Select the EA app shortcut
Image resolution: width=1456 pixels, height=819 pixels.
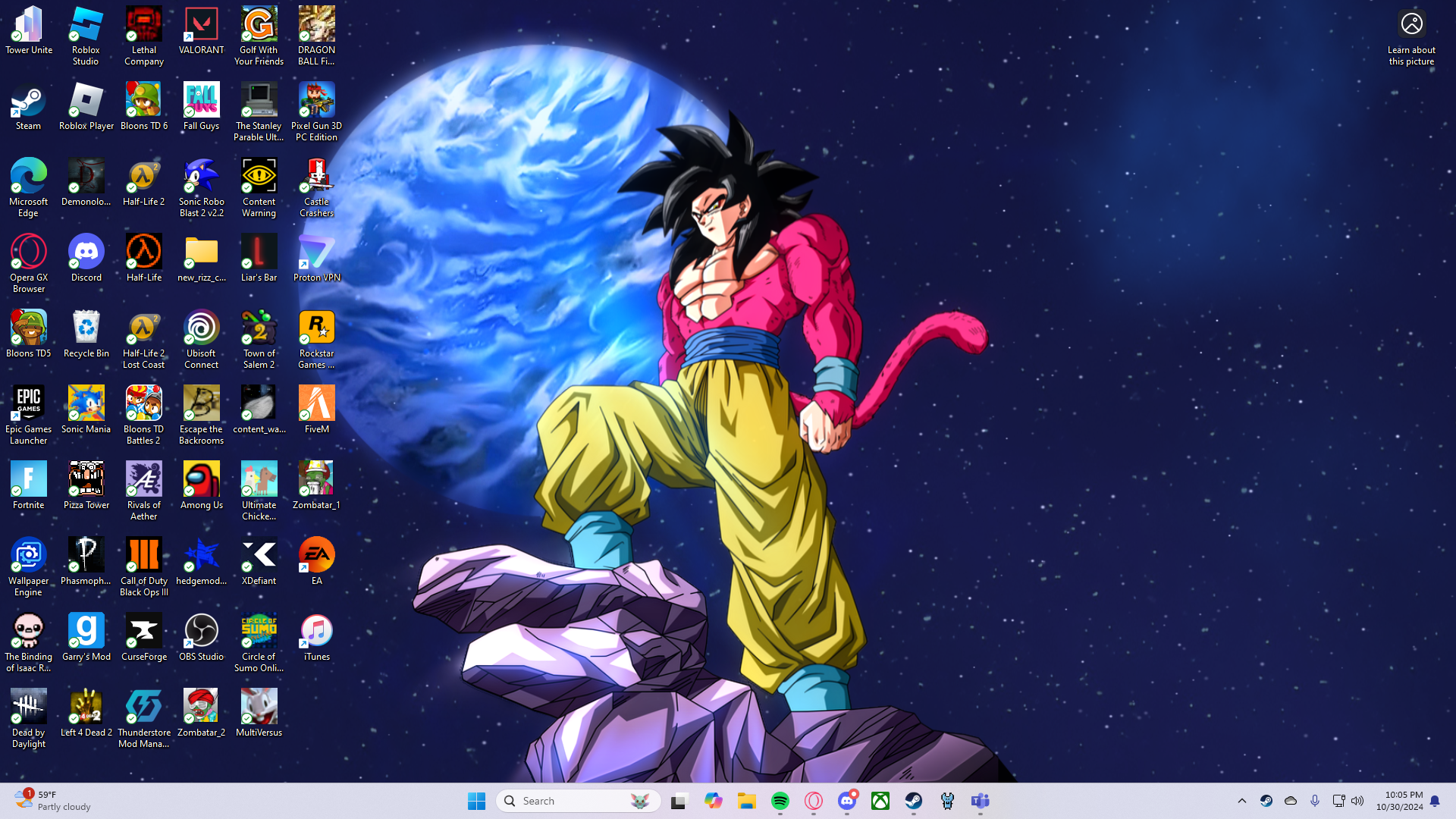click(x=317, y=562)
